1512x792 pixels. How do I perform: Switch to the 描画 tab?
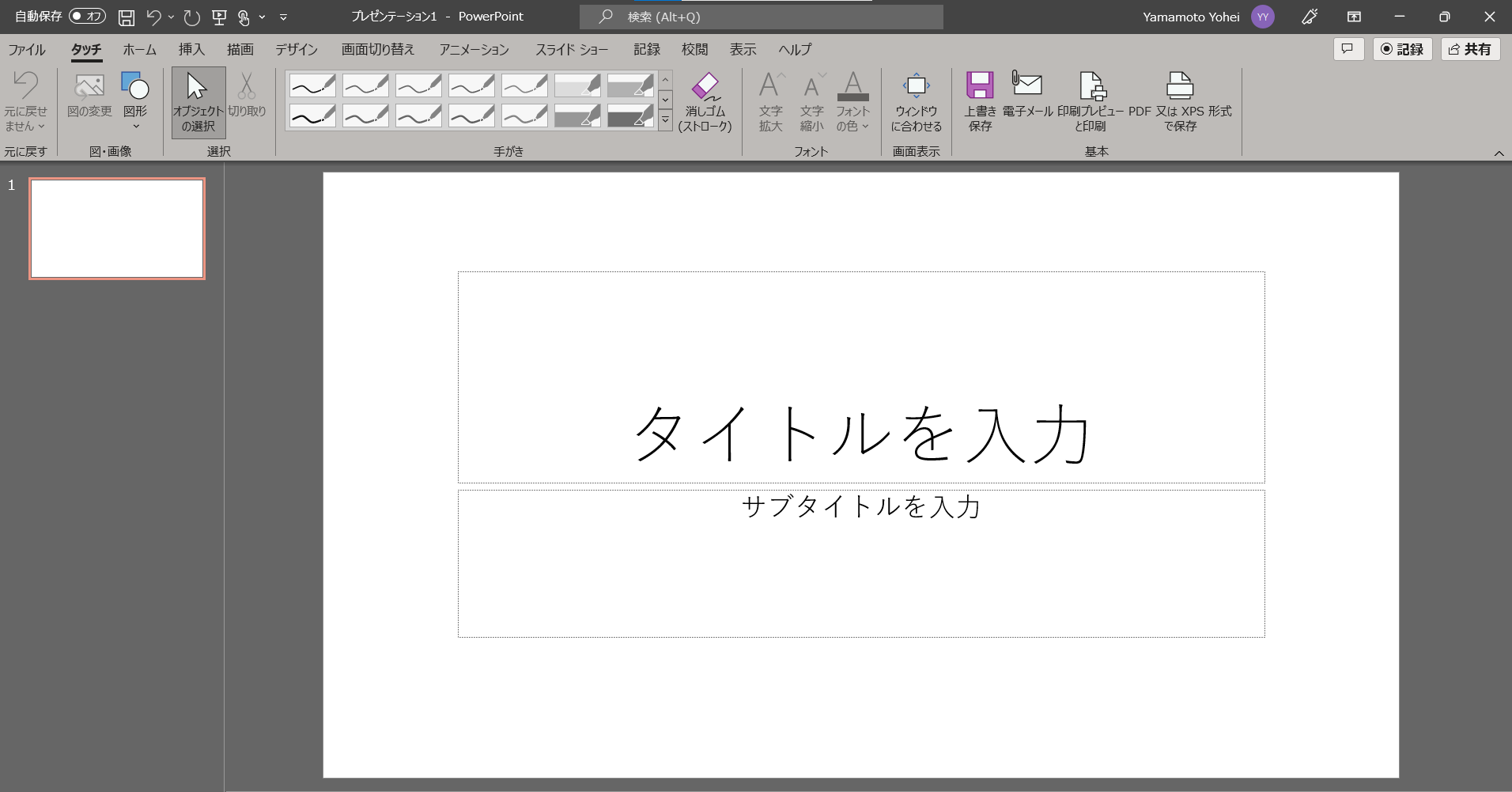point(240,49)
